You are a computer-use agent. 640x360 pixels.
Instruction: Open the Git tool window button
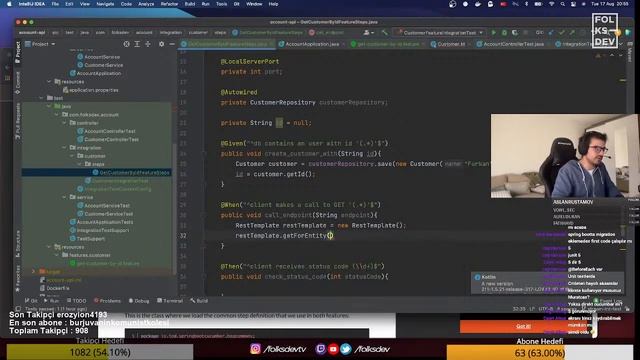pos(31,301)
